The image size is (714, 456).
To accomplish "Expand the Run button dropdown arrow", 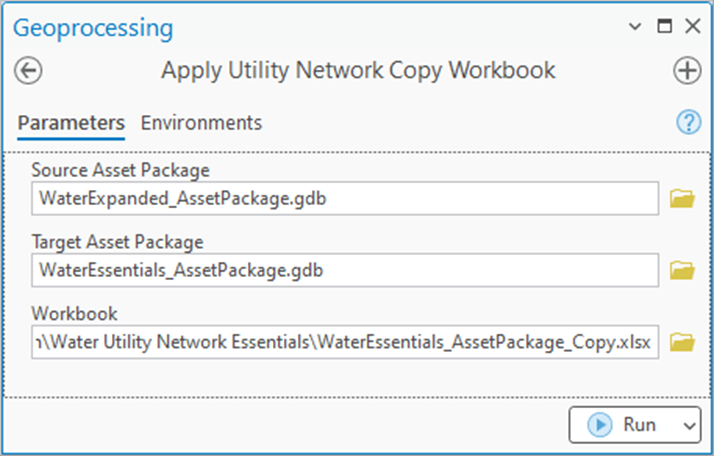I will [688, 425].
